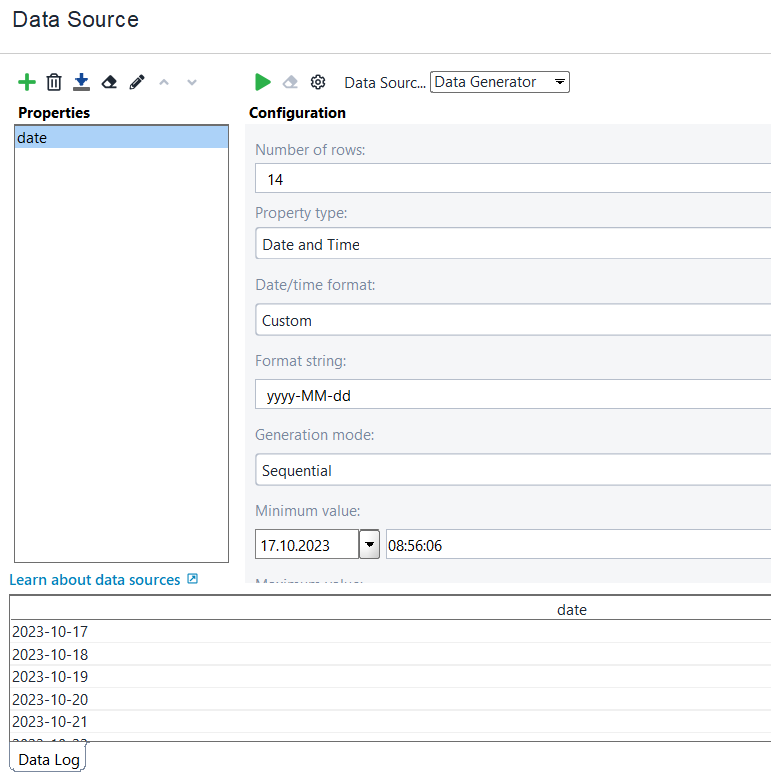Image resolution: width=771 pixels, height=779 pixels.
Task: Delete the selected property with trash icon
Action: pos(54,82)
